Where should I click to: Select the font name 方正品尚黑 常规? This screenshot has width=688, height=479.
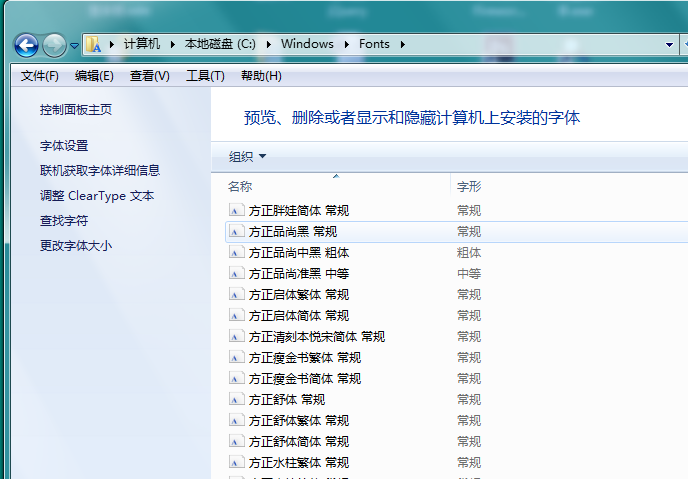(293, 232)
